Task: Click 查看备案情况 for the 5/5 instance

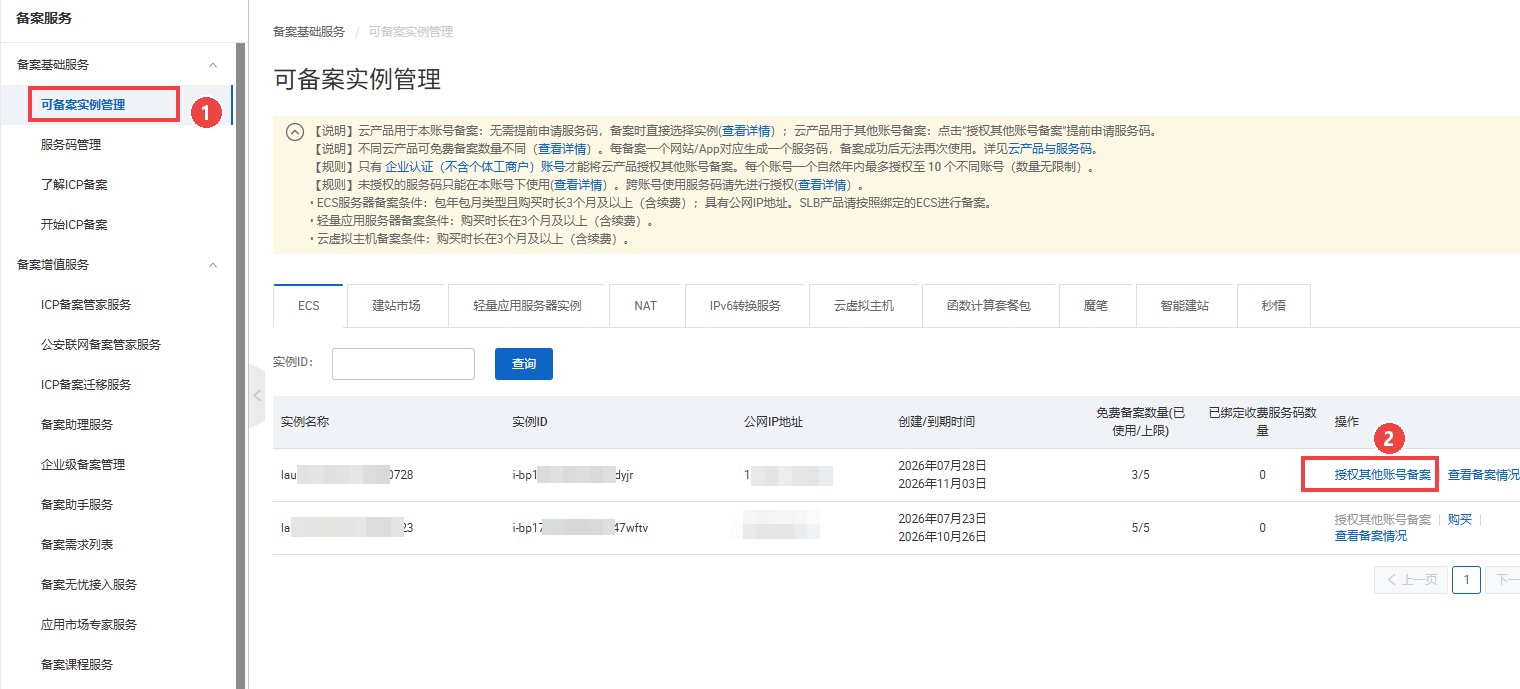Action: tap(1370, 536)
